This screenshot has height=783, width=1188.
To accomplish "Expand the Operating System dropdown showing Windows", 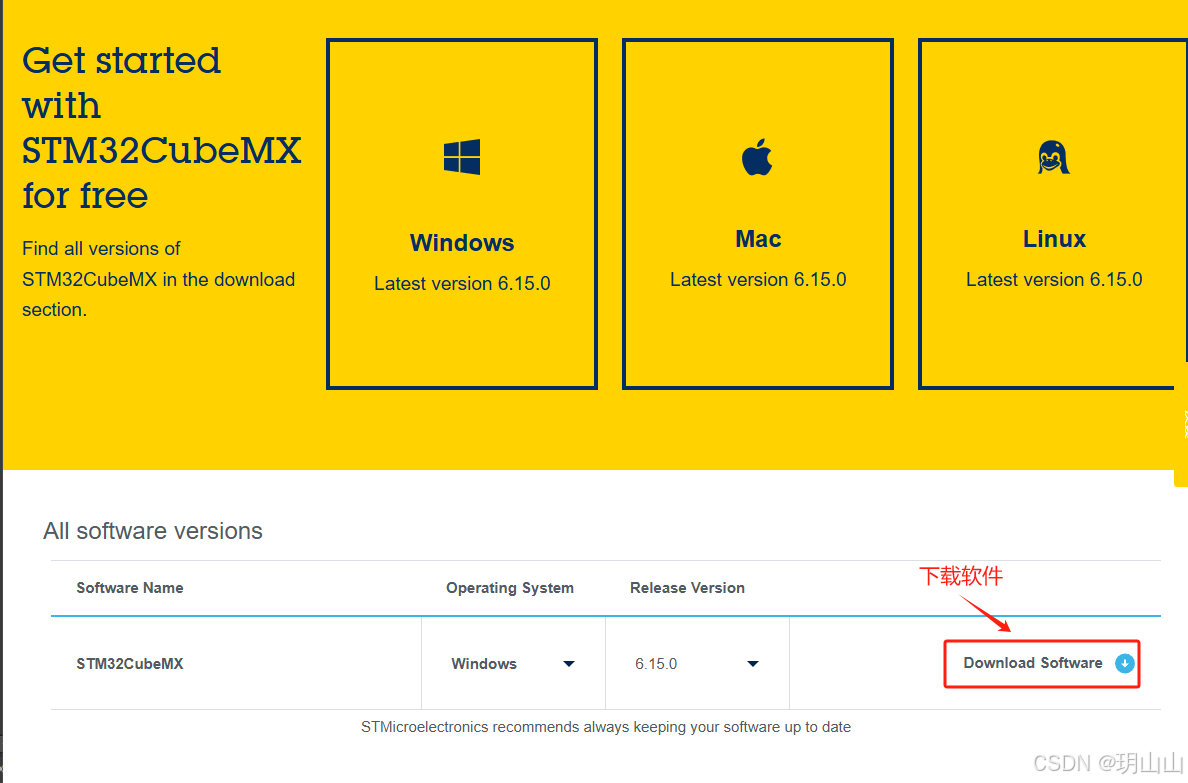I will (513, 663).
